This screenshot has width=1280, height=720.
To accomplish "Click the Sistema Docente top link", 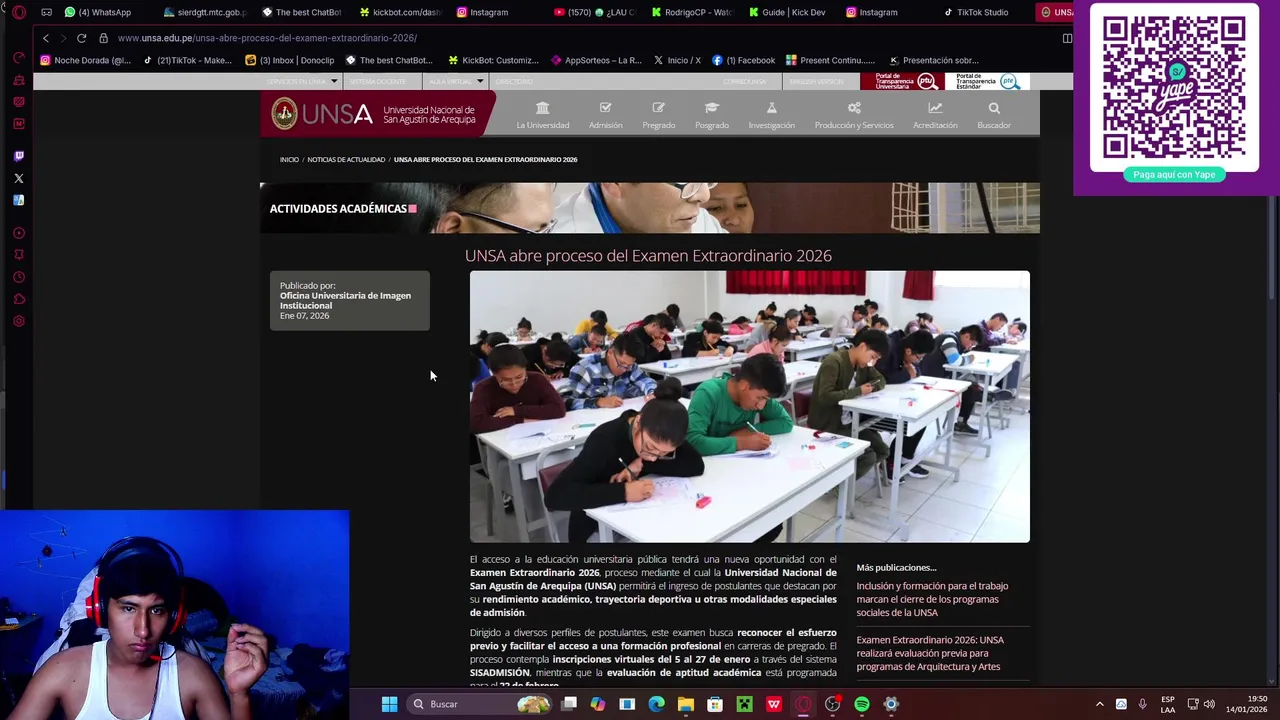I will point(378,81).
